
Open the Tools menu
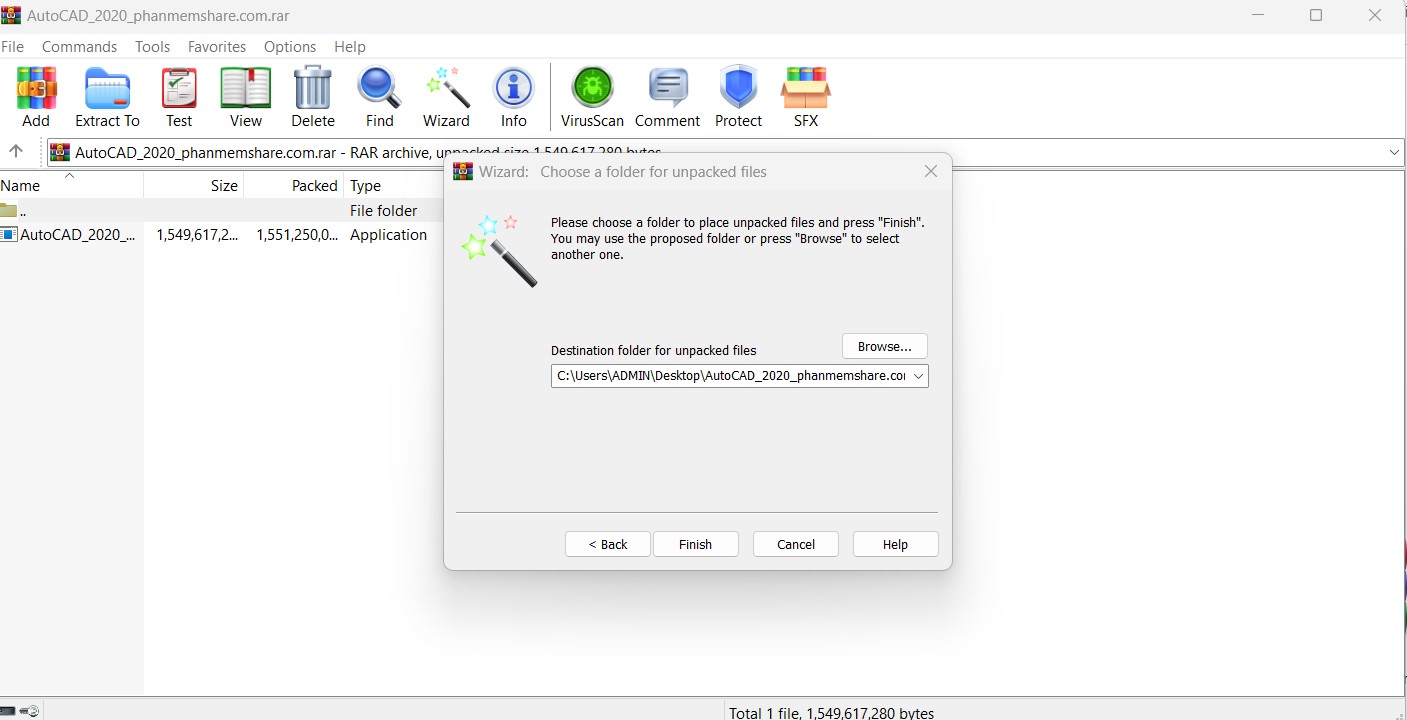[153, 47]
